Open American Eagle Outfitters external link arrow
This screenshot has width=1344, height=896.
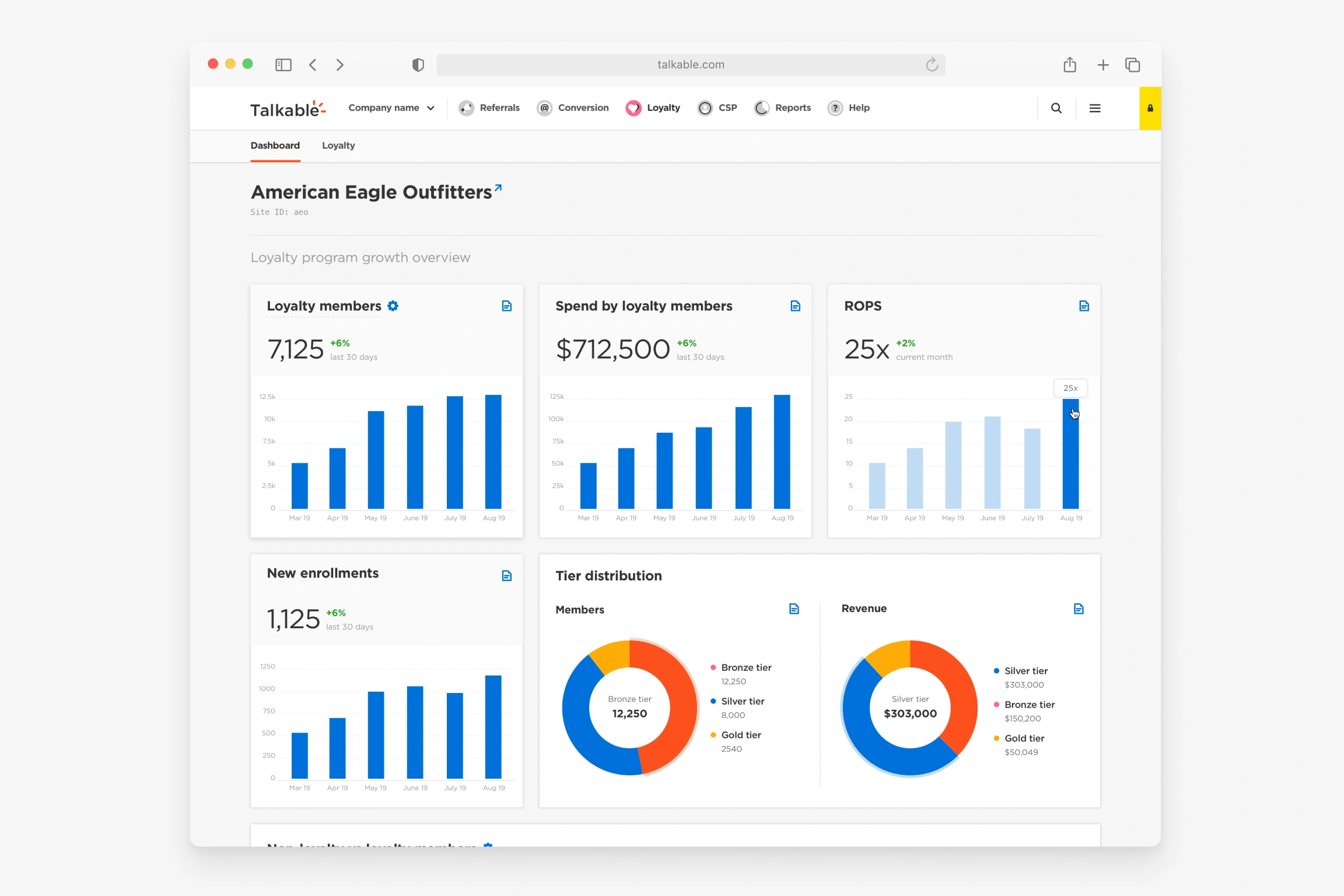[498, 188]
